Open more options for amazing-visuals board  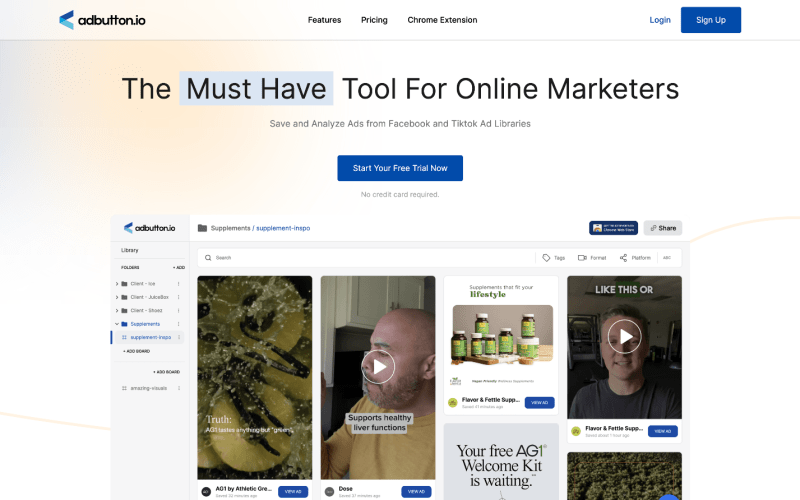(179, 388)
